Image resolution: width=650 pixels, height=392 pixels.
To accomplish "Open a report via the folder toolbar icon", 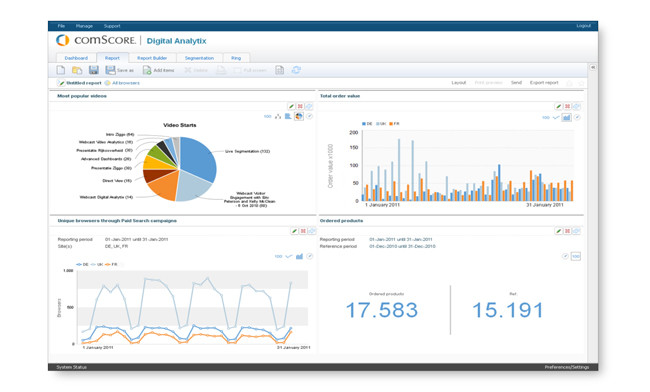I will (77, 70).
